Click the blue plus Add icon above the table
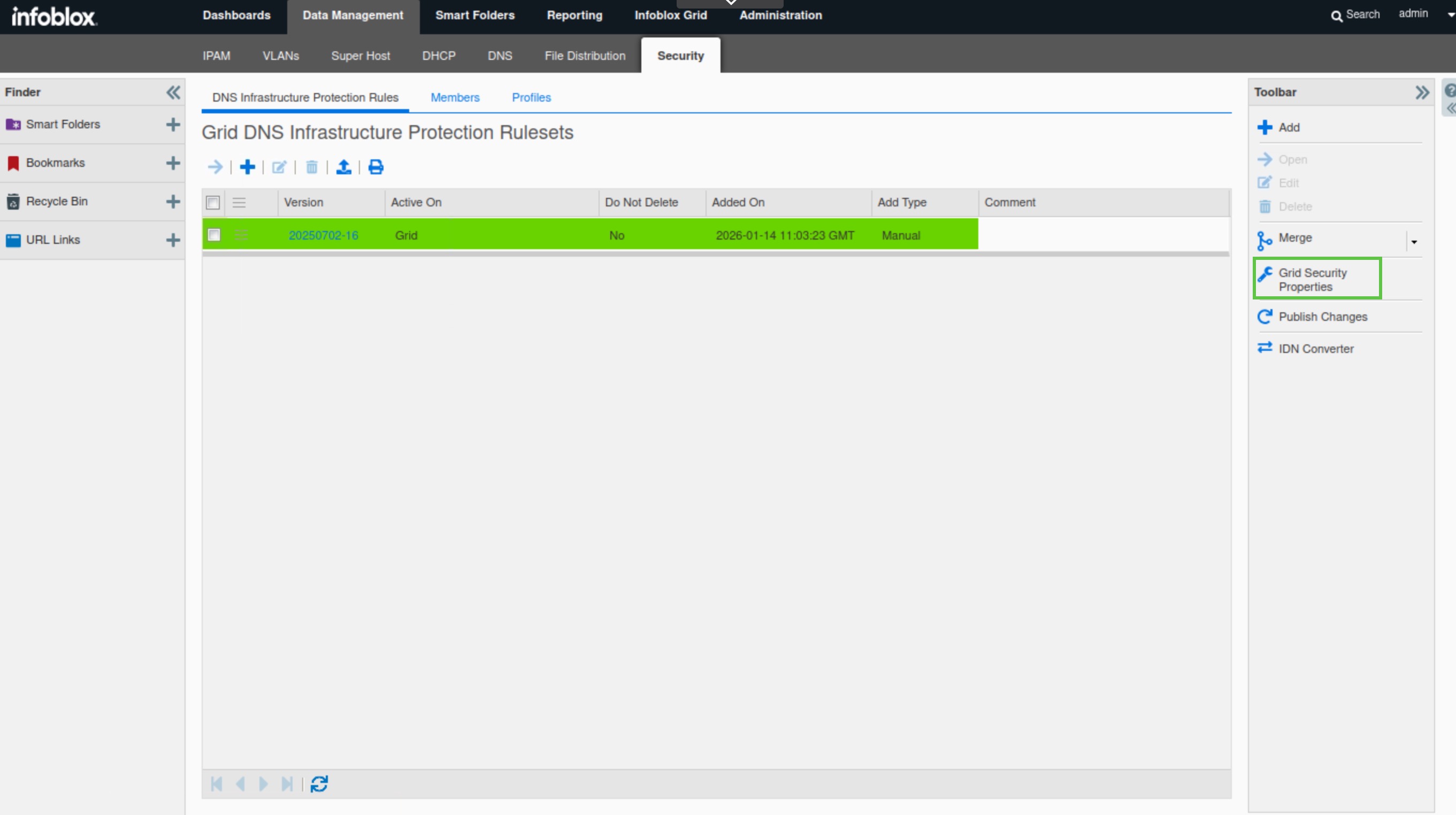The image size is (1456, 815). [x=247, y=167]
